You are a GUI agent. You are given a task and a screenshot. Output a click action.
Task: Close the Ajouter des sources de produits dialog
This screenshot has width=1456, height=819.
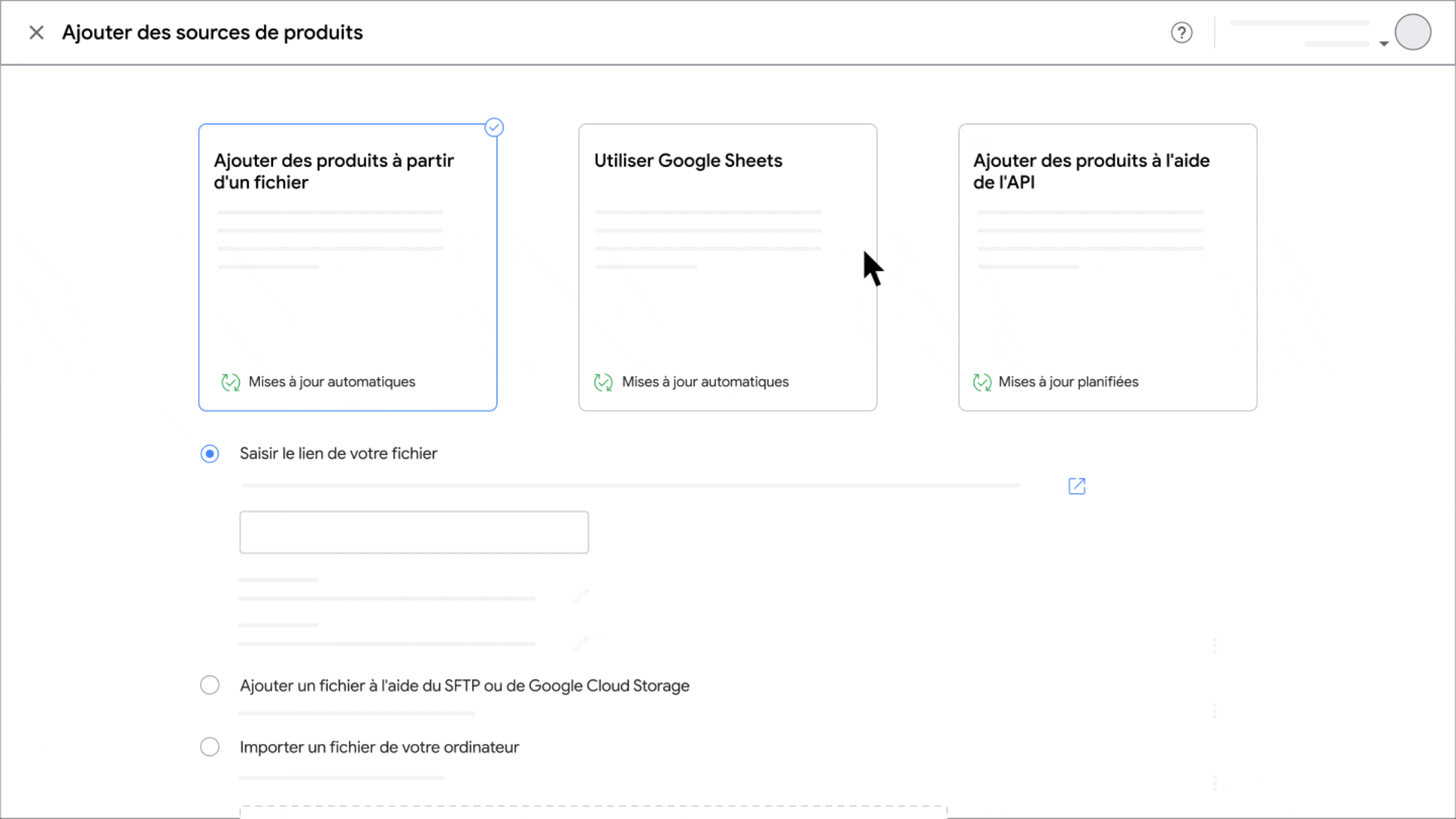tap(36, 33)
